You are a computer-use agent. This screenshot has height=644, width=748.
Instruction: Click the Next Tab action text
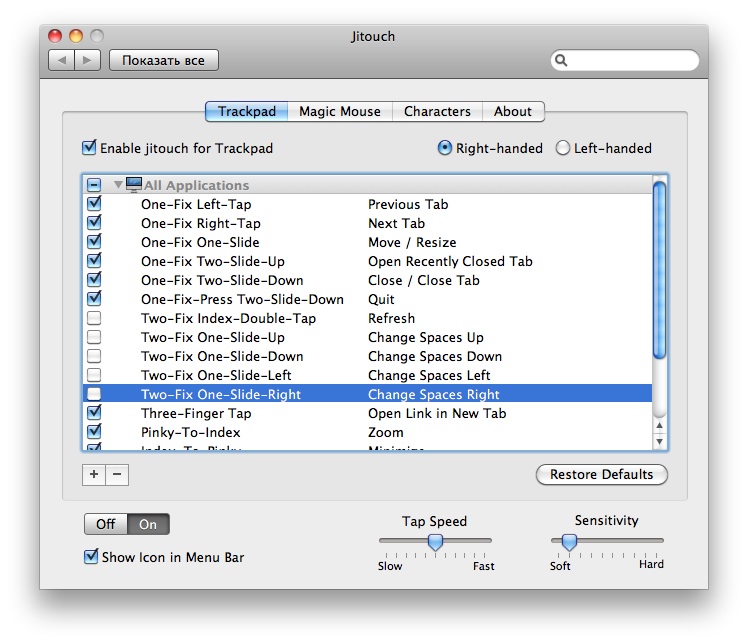(x=396, y=224)
